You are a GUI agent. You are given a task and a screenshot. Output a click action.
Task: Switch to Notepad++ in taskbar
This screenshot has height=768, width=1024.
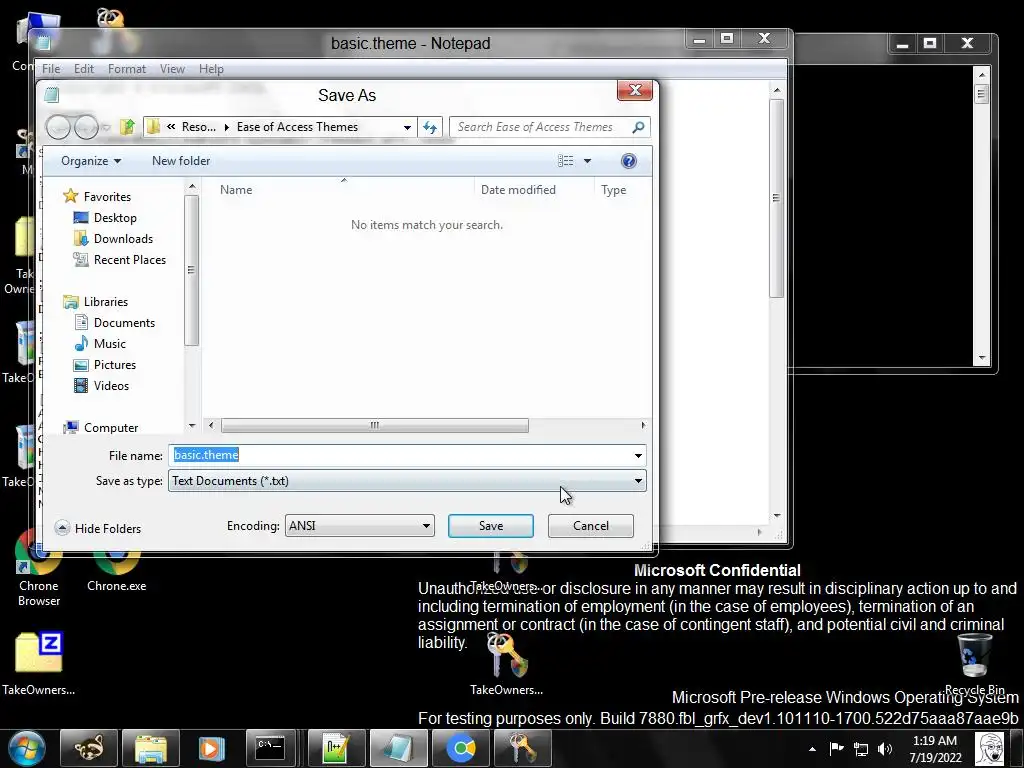click(336, 748)
